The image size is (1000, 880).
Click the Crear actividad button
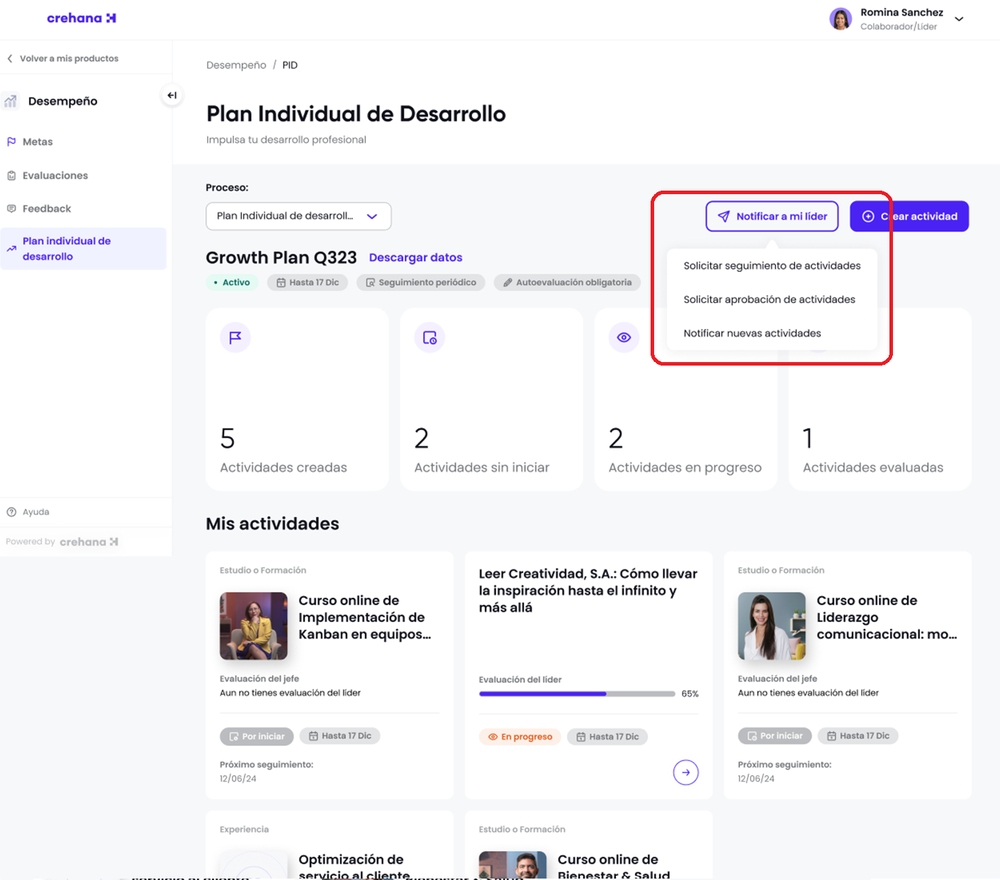pyautogui.click(x=908, y=216)
